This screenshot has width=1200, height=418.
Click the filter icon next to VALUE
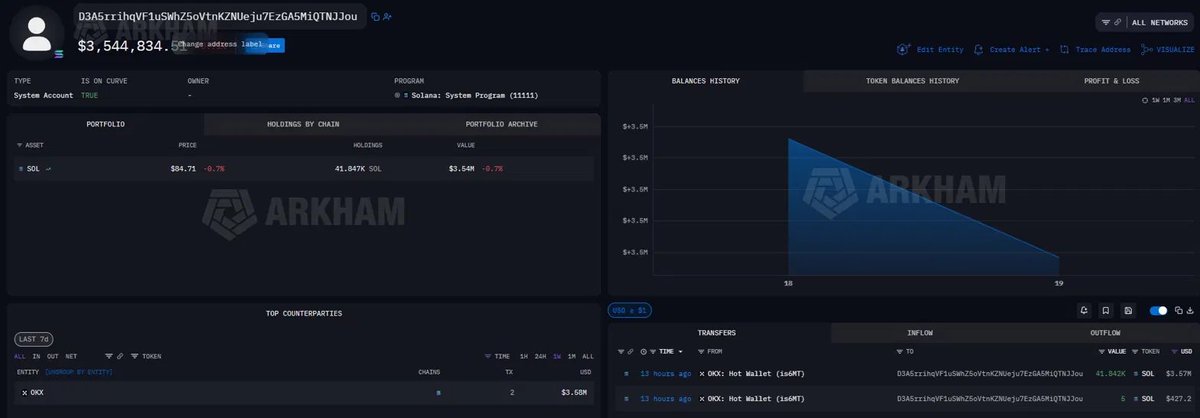point(1102,352)
